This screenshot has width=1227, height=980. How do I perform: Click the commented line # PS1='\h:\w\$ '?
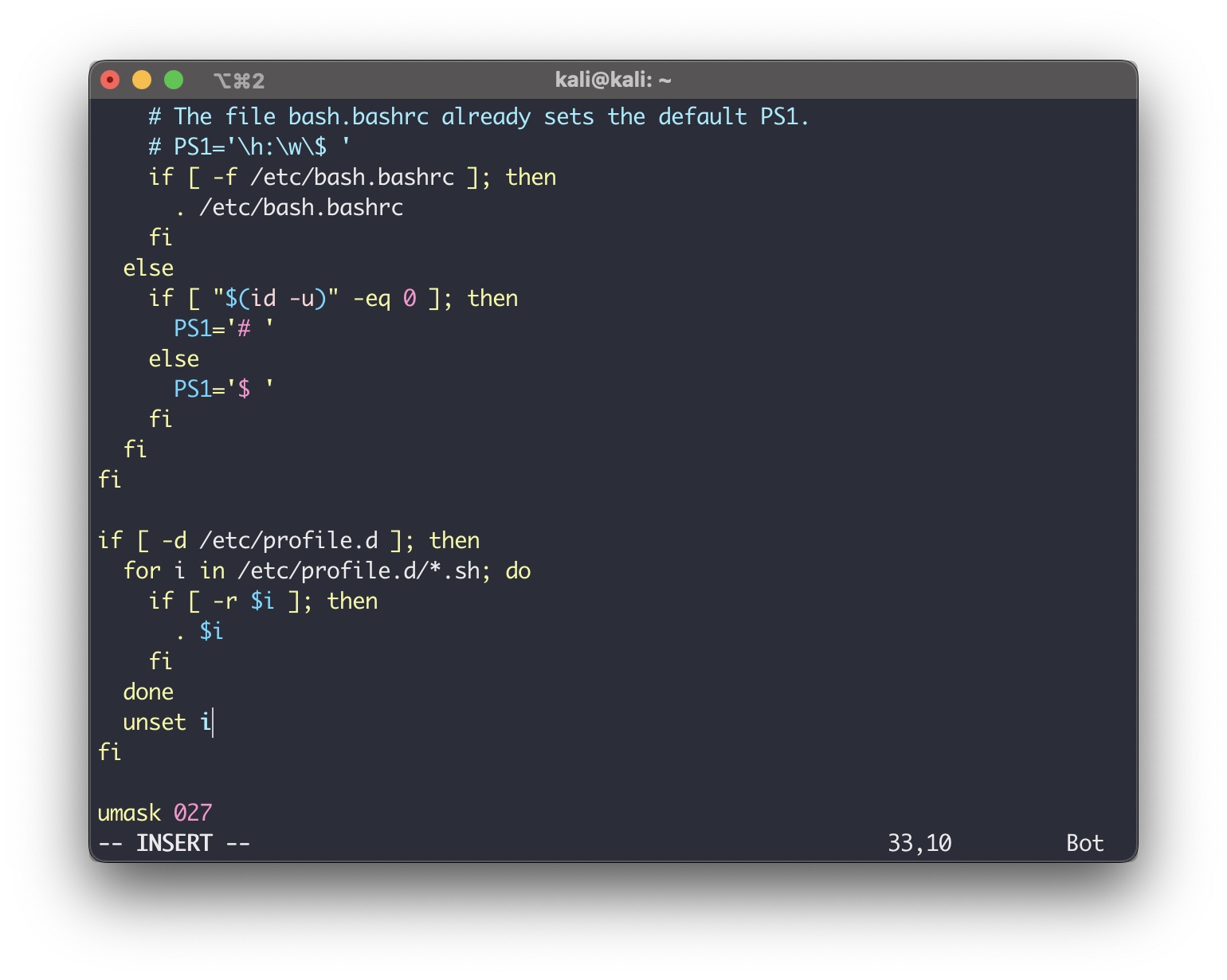pos(249,147)
